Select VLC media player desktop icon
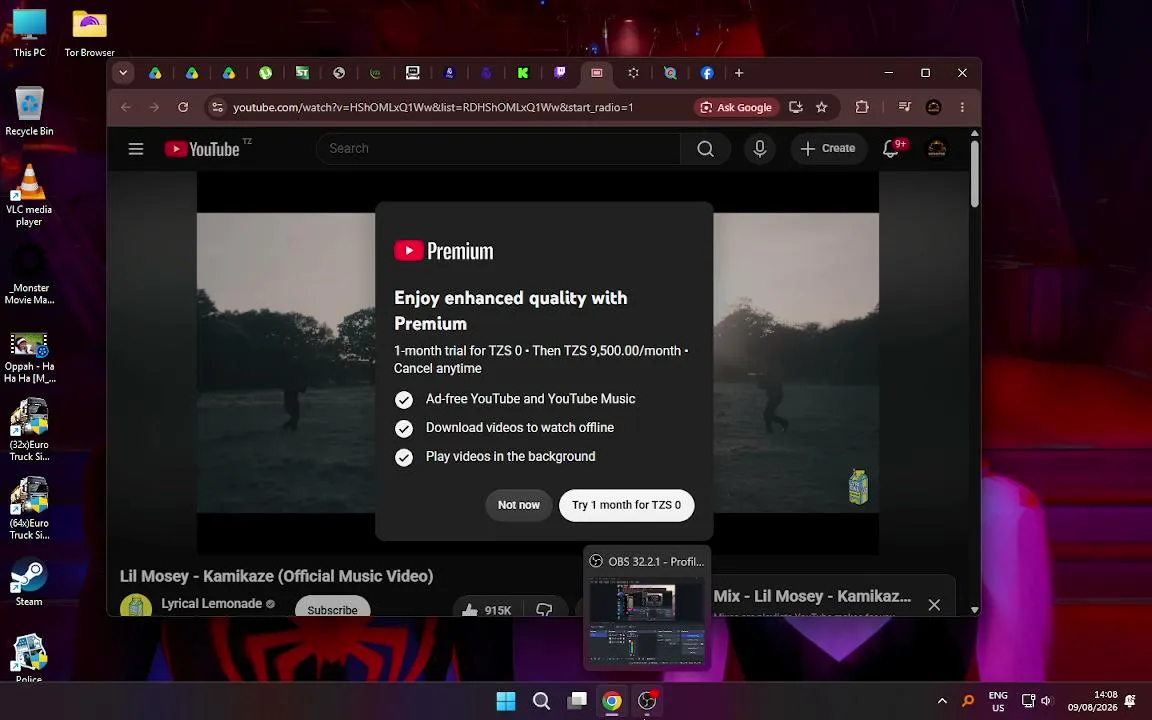 tap(29, 195)
